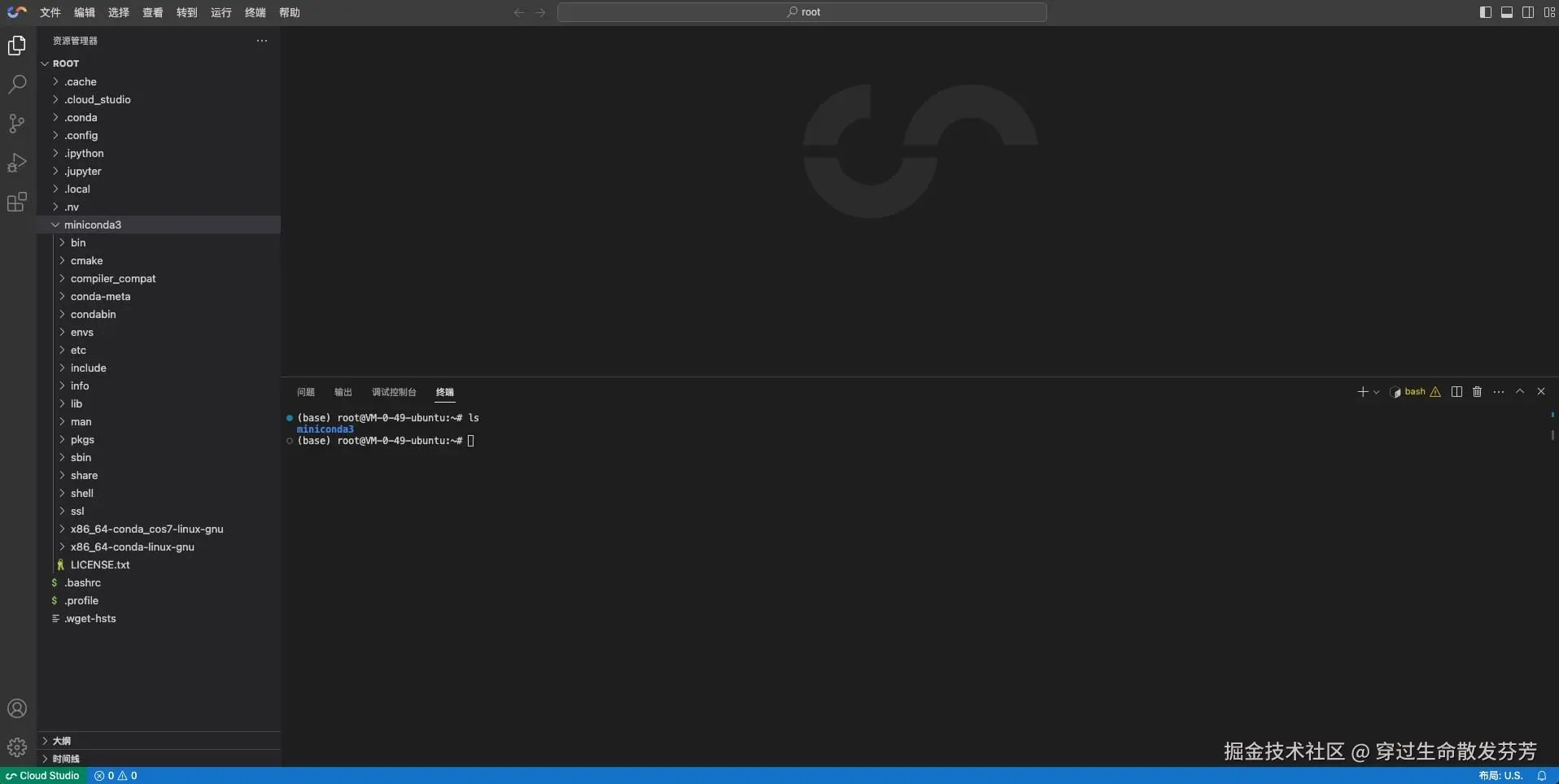Image resolution: width=1559 pixels, height=784 pixels.
Task: Expand the conda-meta folder
Action: point(159,296)
